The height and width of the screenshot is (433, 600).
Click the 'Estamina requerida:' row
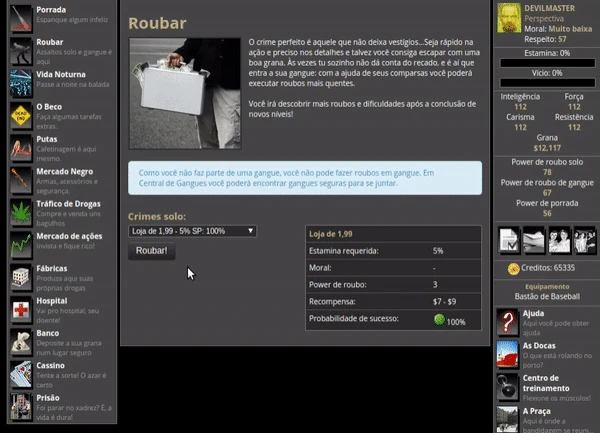[x=393, y=251]
